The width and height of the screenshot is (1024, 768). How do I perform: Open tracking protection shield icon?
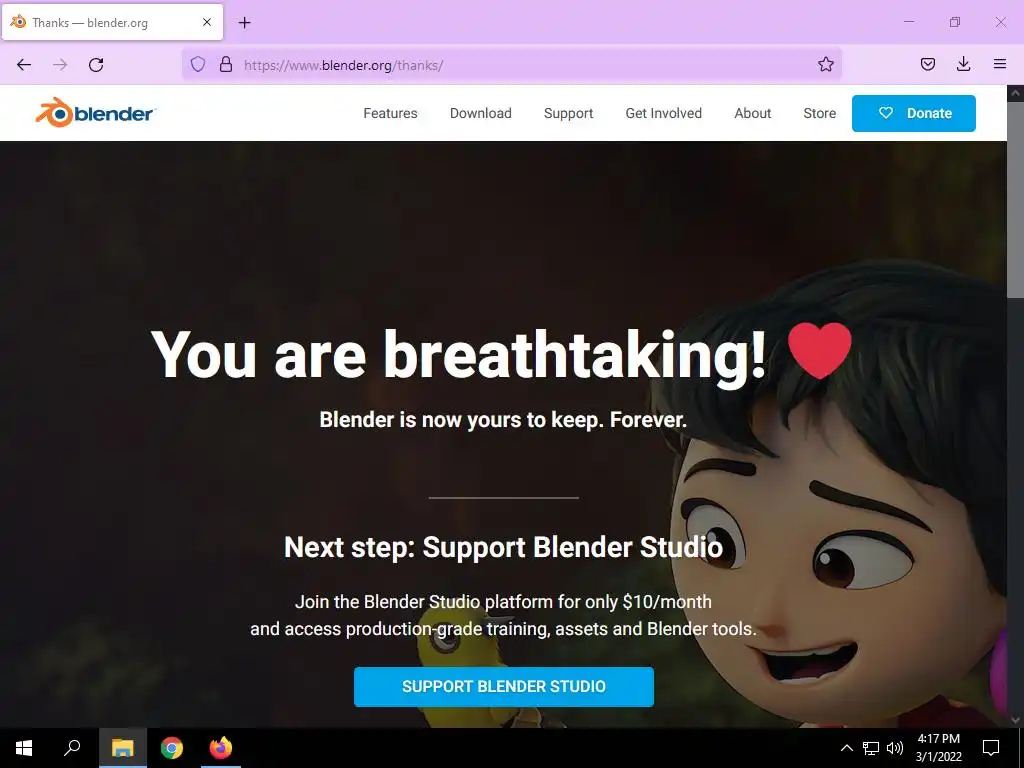[198, 65]
